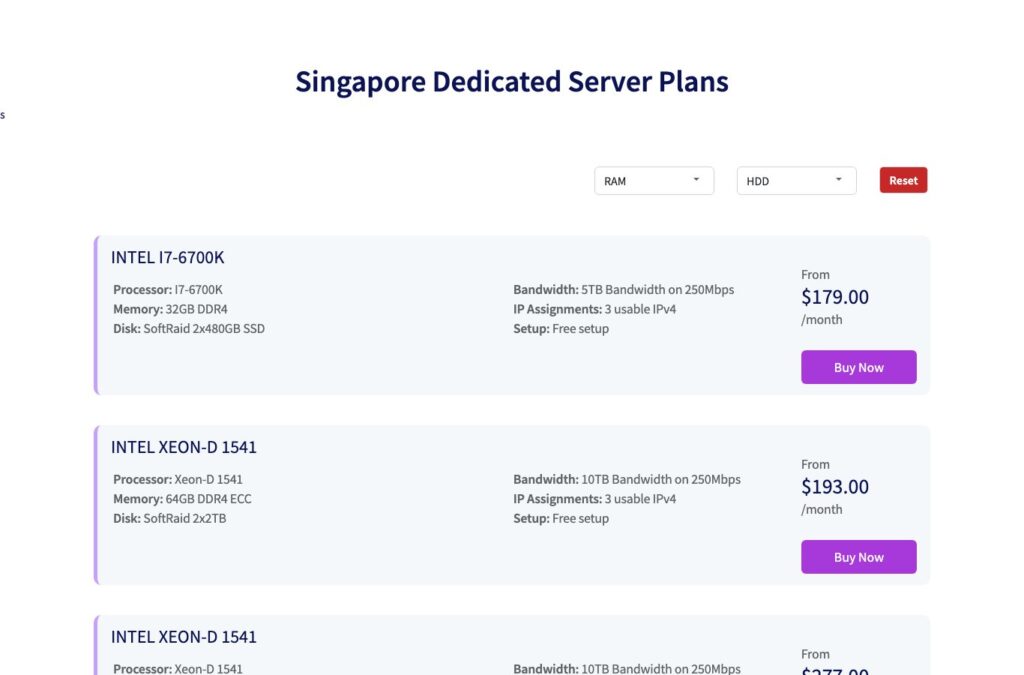Image resolution: width=1024 pixels, height=675 pixels.
Task: Click 10TB Bandwidth text in $193.00 plan
Action: click(x=661, y=479)
